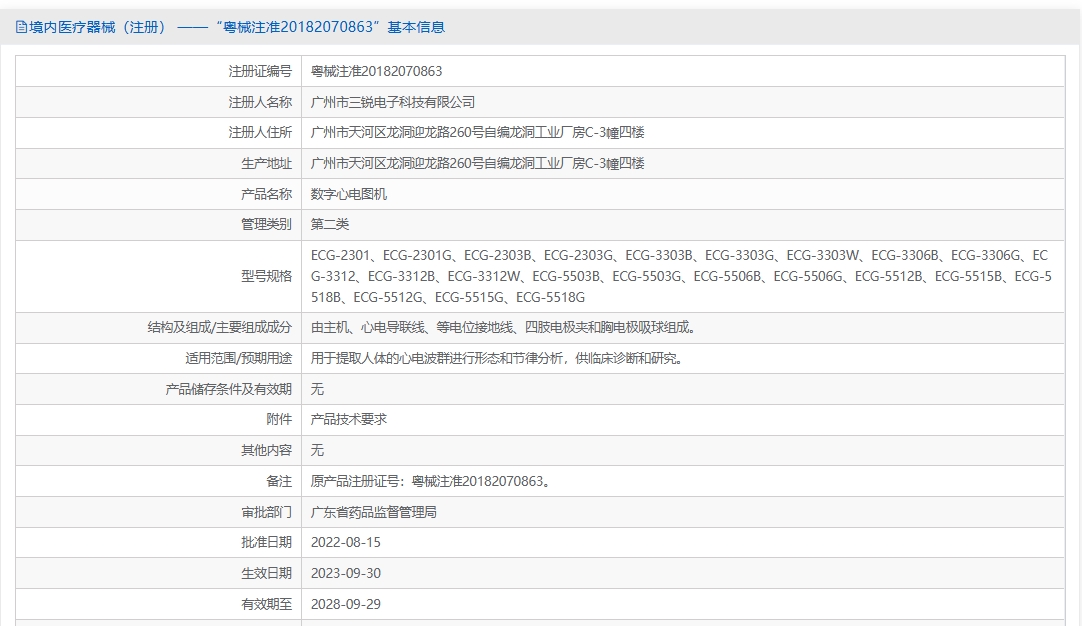Click the label 型号规格

click(x=266, y=276)
